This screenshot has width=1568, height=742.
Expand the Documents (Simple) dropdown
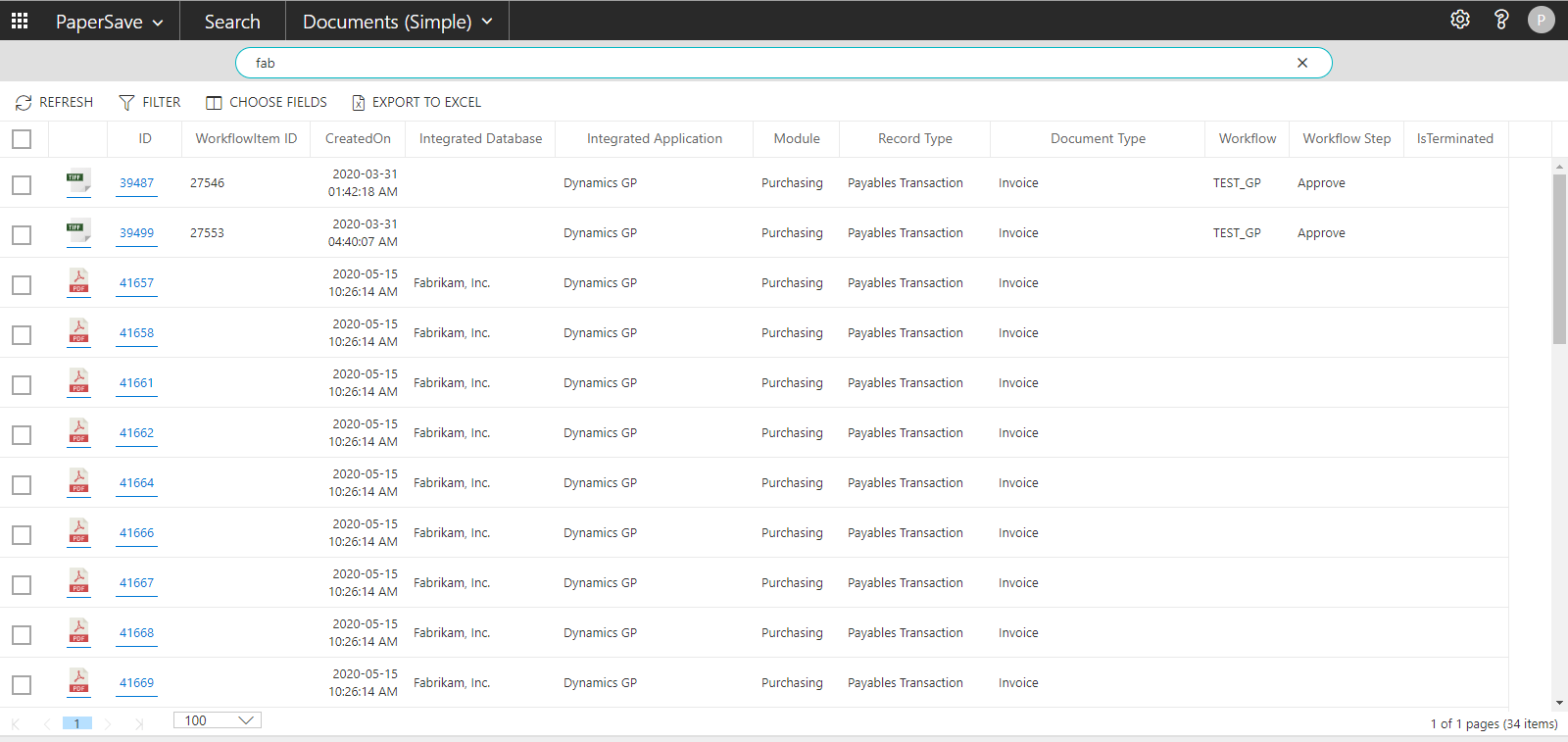397,22
